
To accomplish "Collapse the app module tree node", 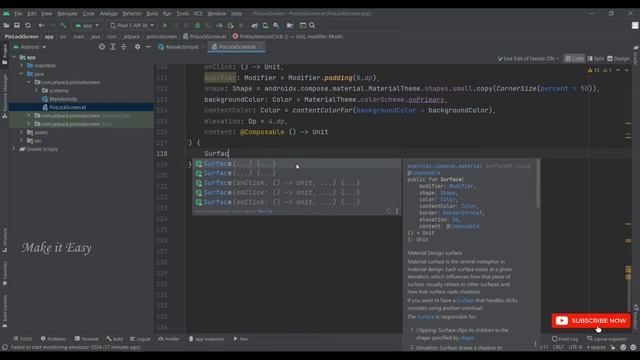I will pos(15,57).
